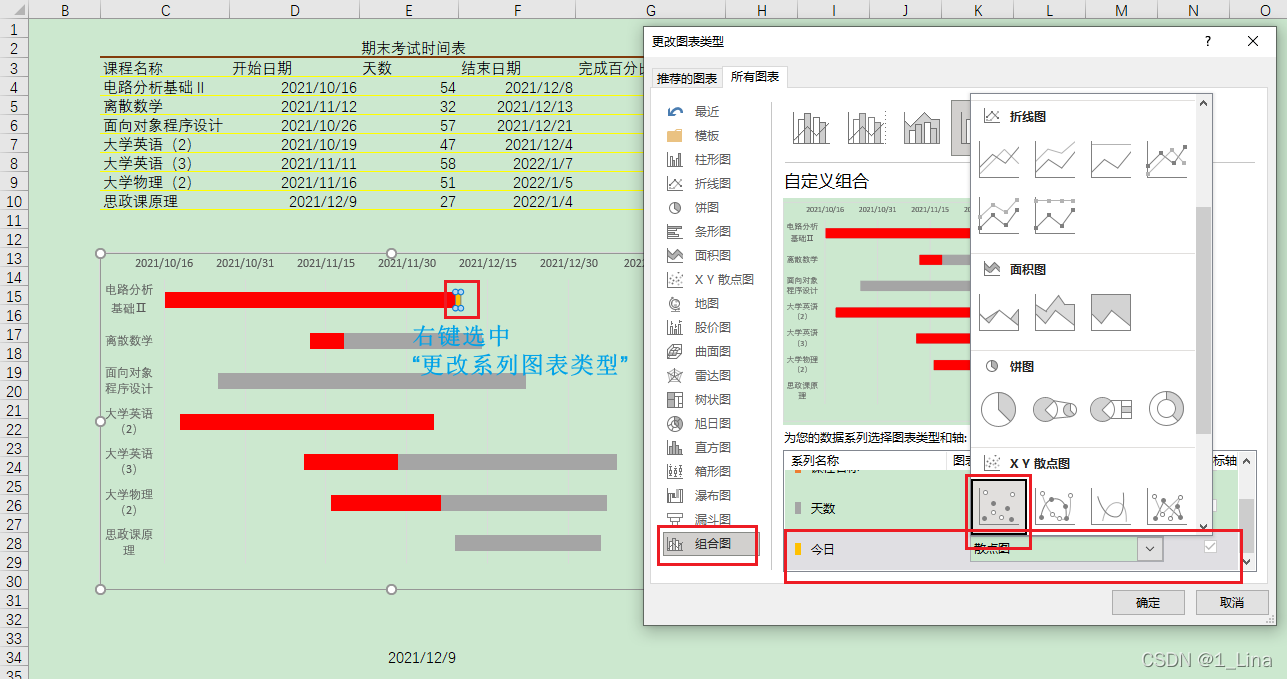
Task: Pick the basic scatter chart with markers only
Action: click(998, 507)
